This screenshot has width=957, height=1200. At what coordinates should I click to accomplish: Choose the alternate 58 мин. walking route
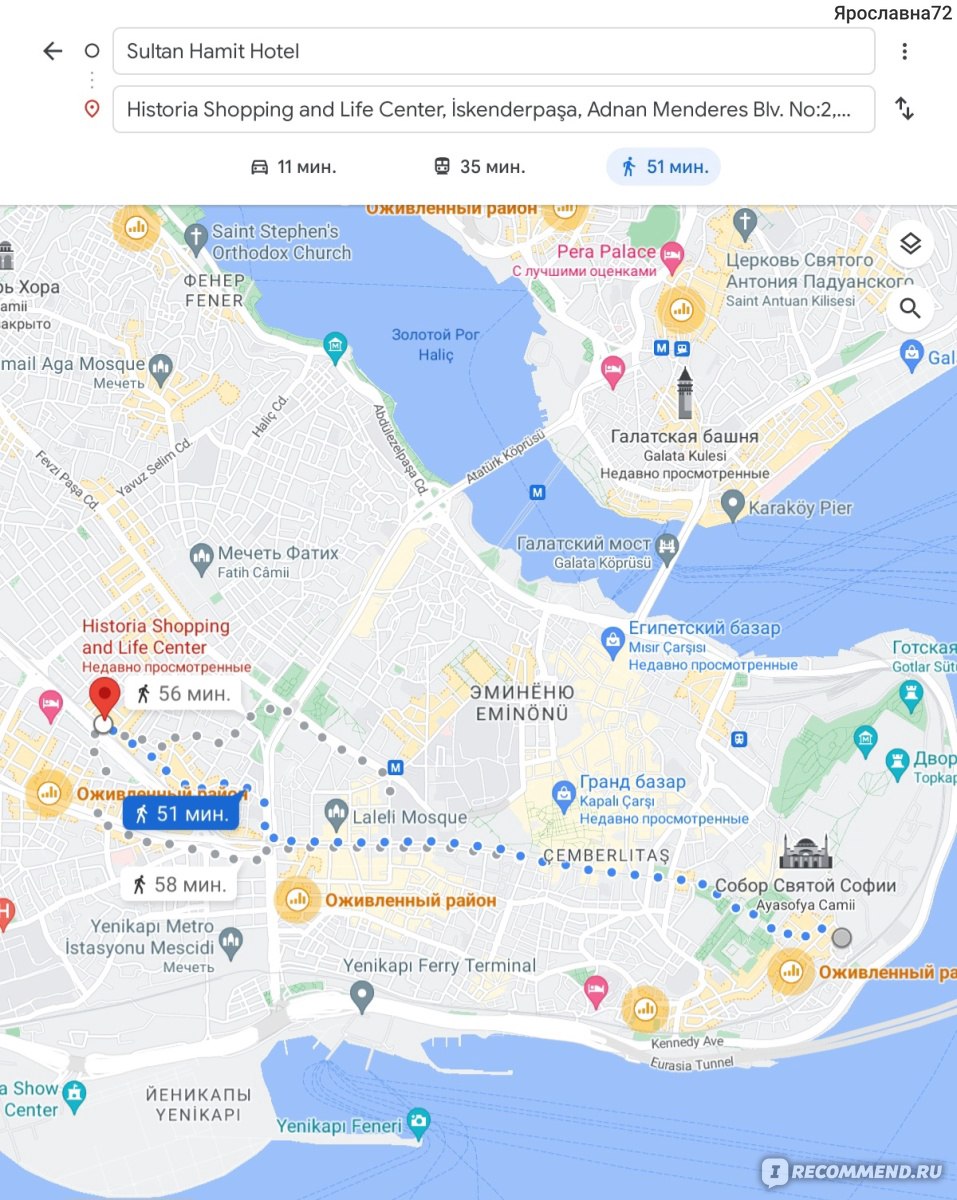coord(179,884)
